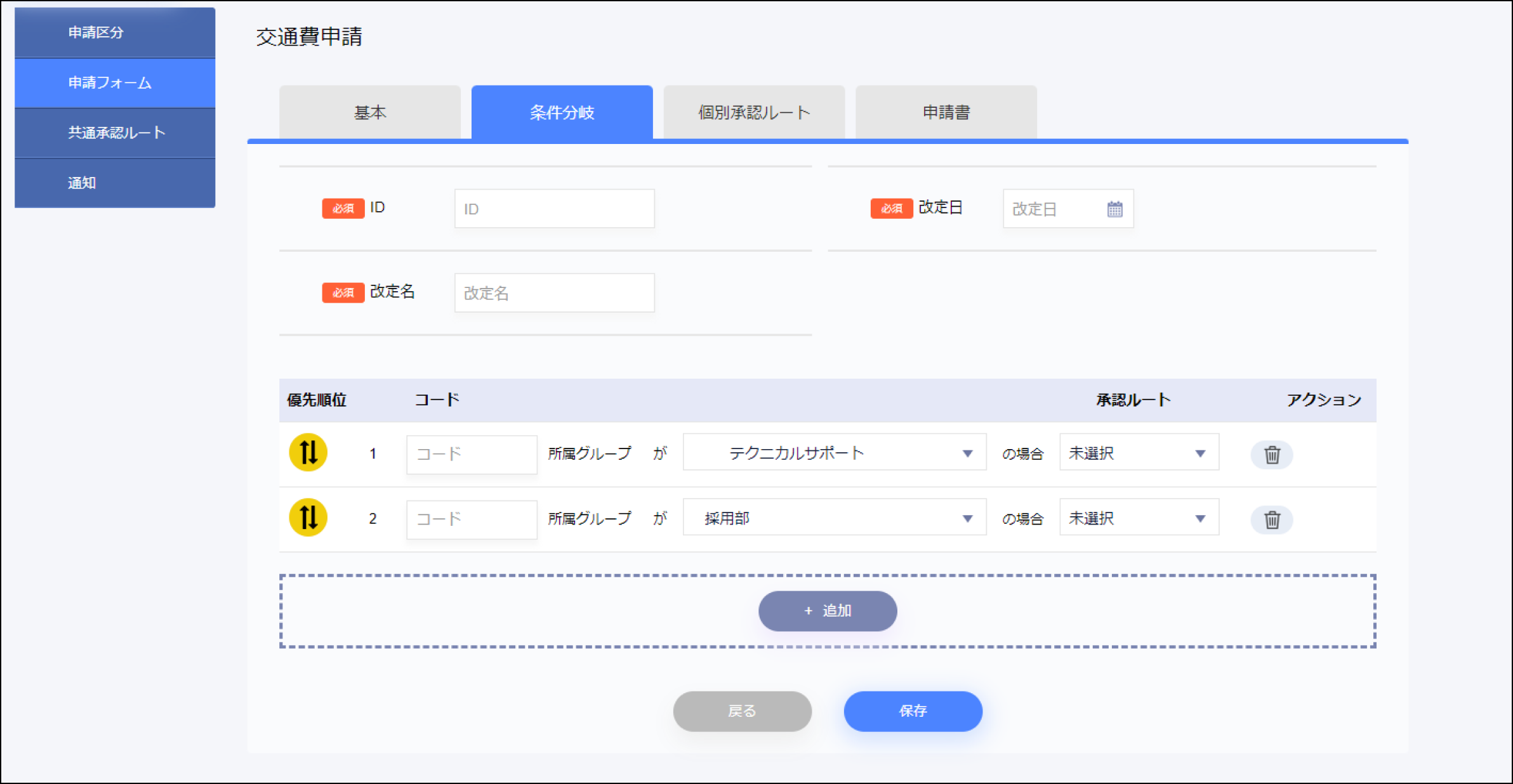The height and width of the screenshot is (784, 1513).
Task: Go to 共通承認ルート in the sidebar
Action: pos(115,133)
